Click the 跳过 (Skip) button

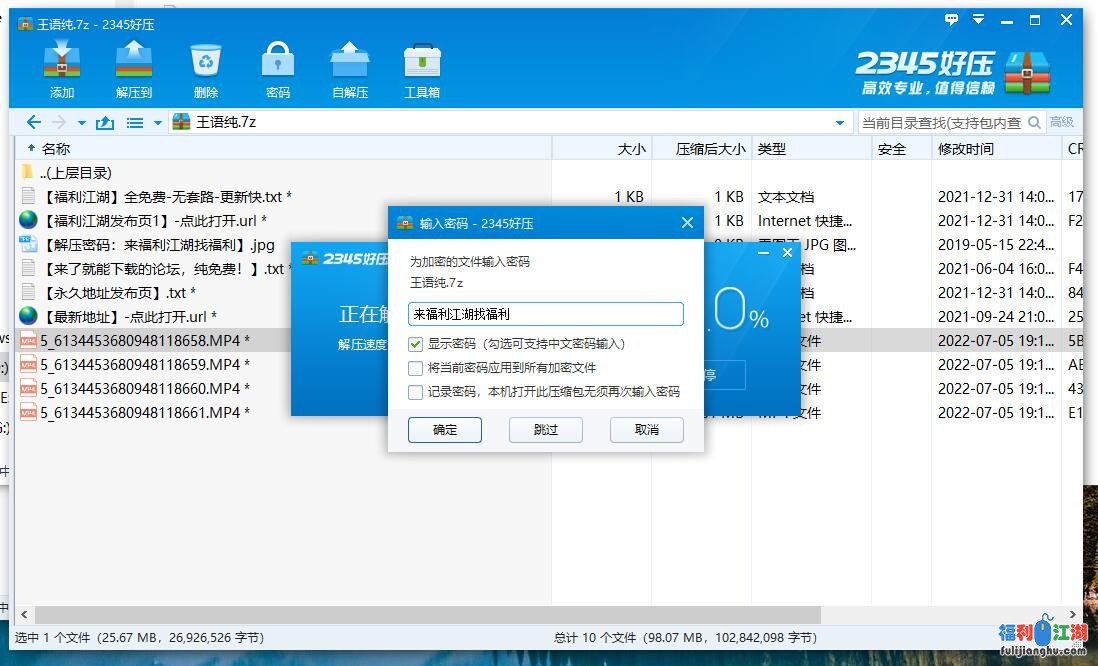pos(545,430)
